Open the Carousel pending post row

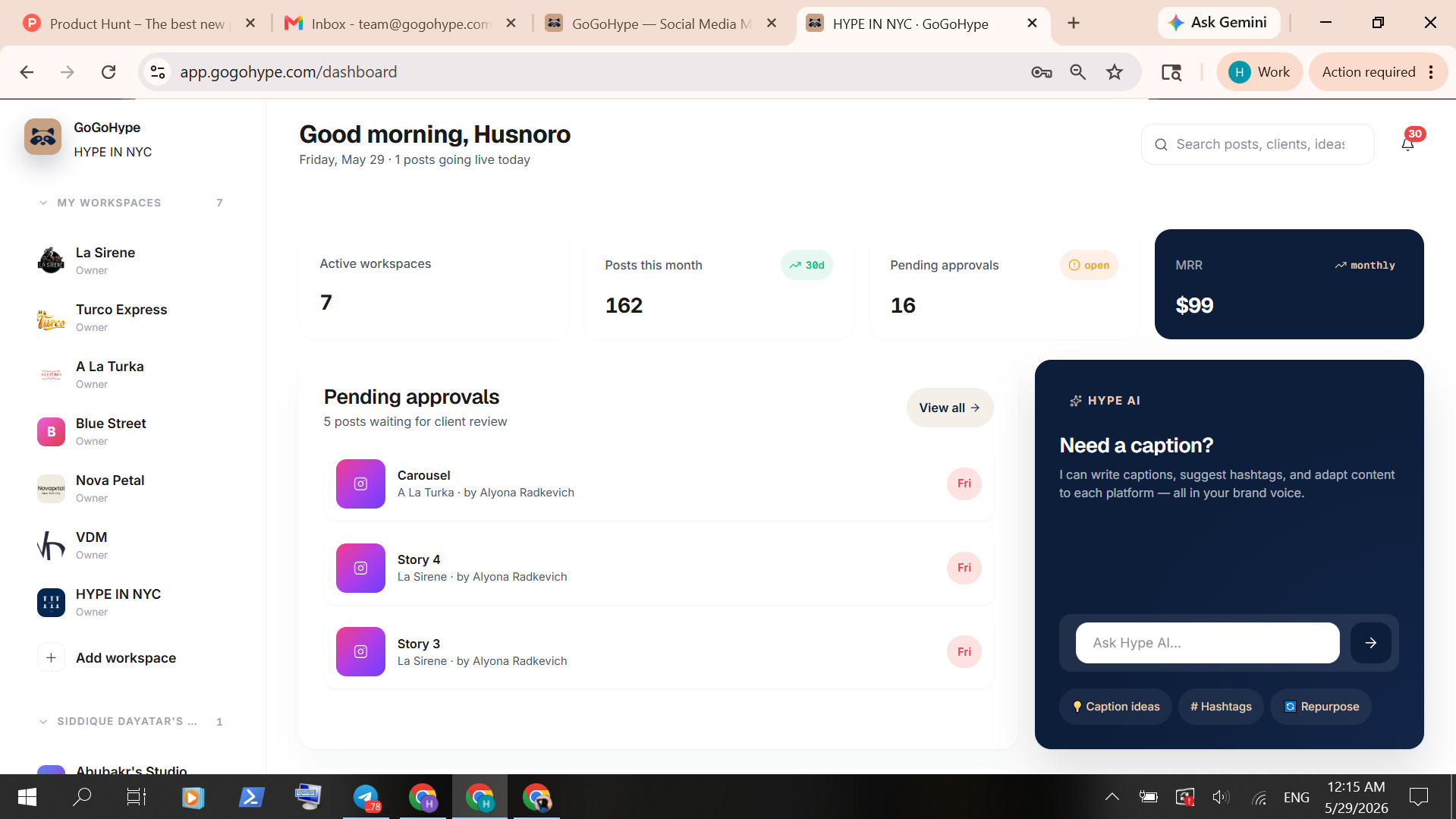point(659,484)
